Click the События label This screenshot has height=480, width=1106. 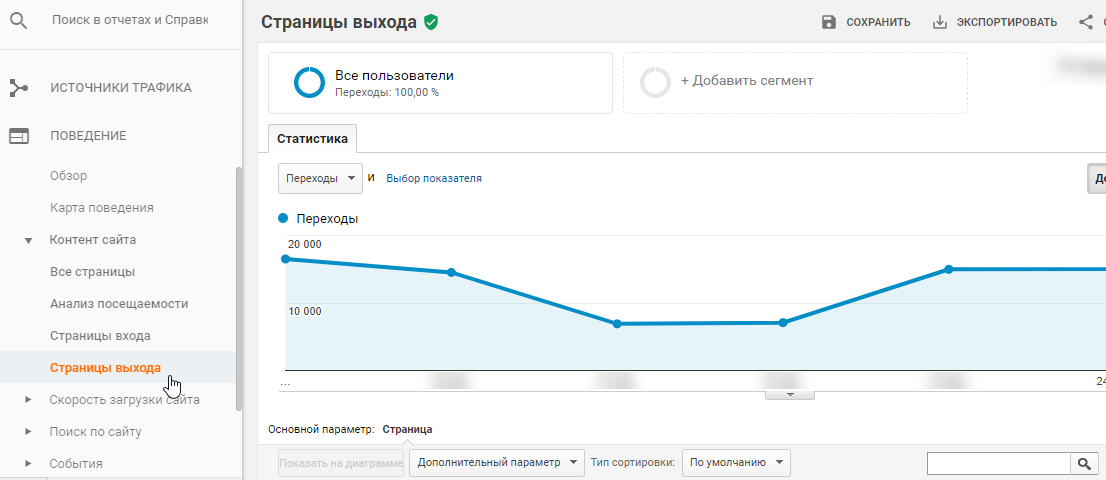point(76,463)
